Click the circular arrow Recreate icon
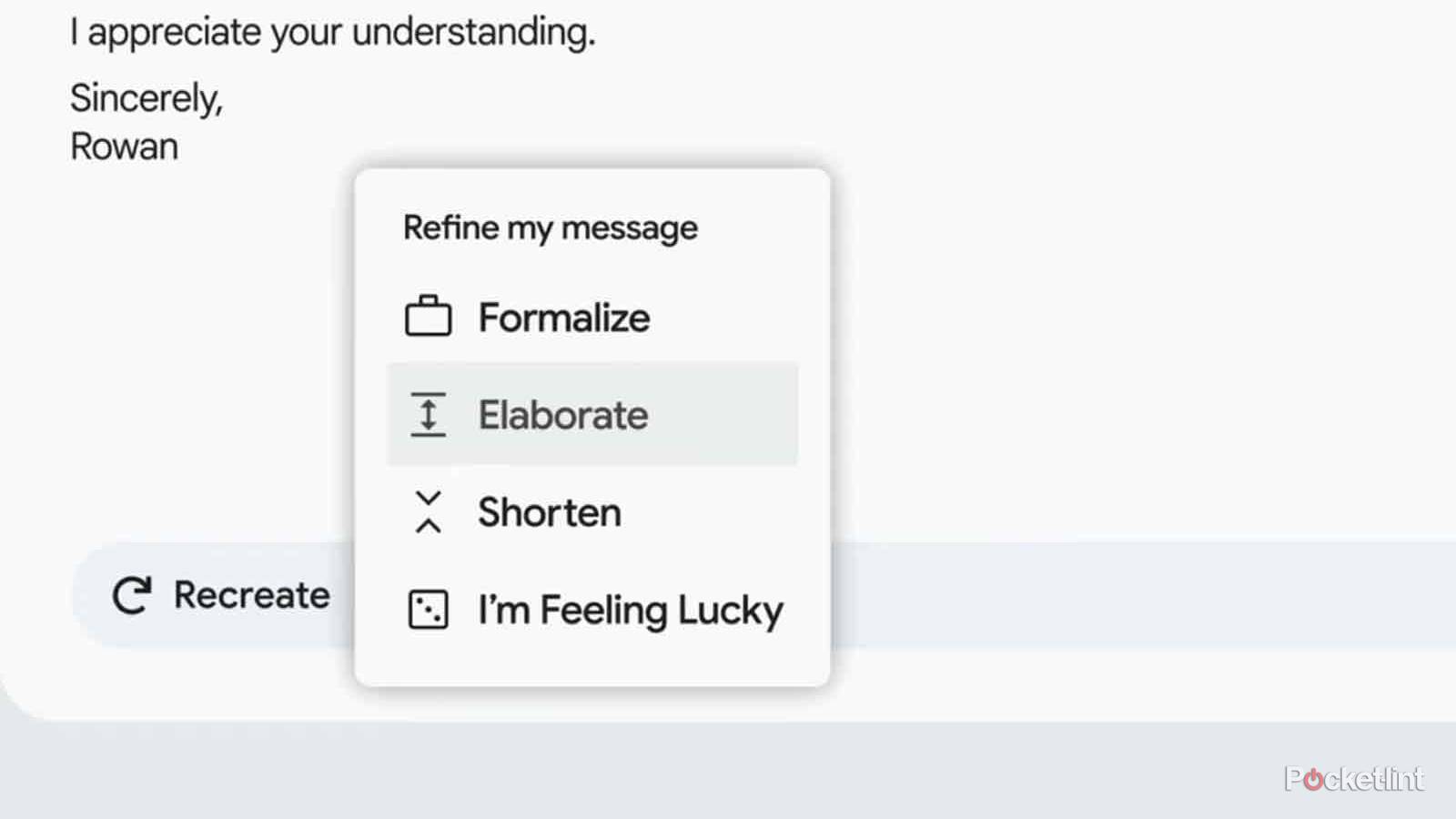Screen dimensions: 1456x819 (x=132, y=596)
